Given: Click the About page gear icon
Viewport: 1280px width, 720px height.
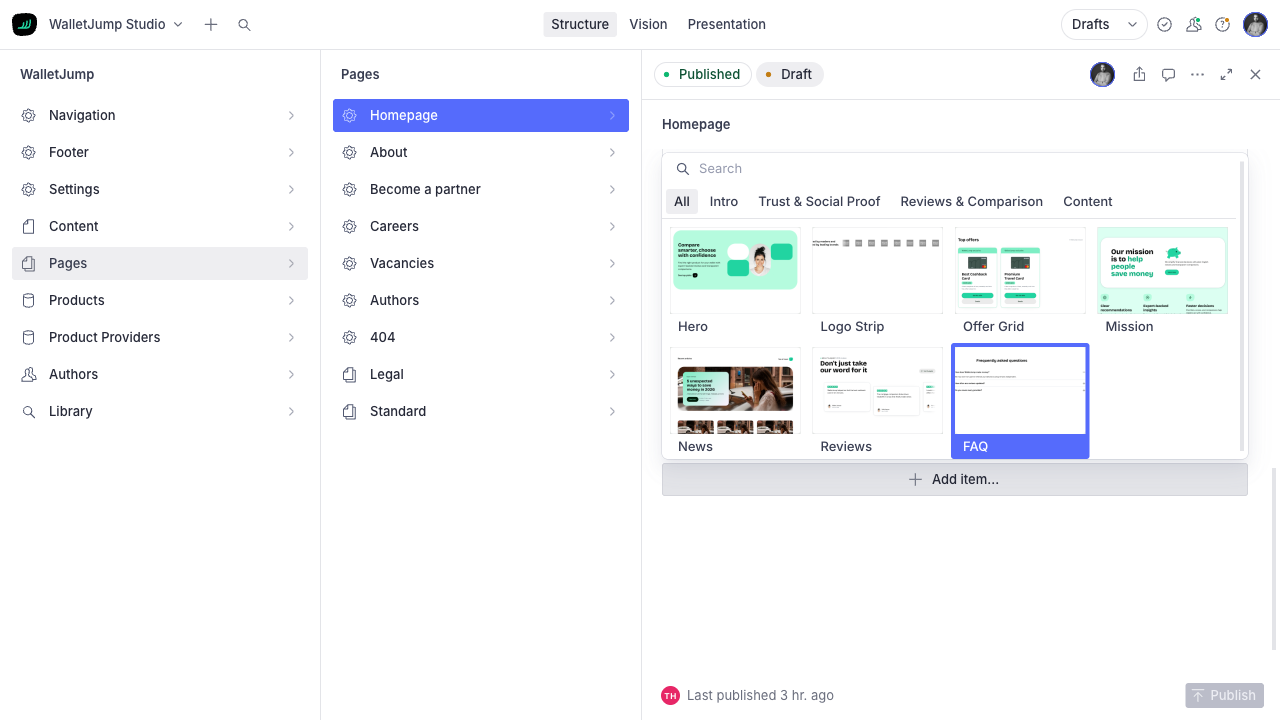Looking at the screenshot, I should pos(350,152).
